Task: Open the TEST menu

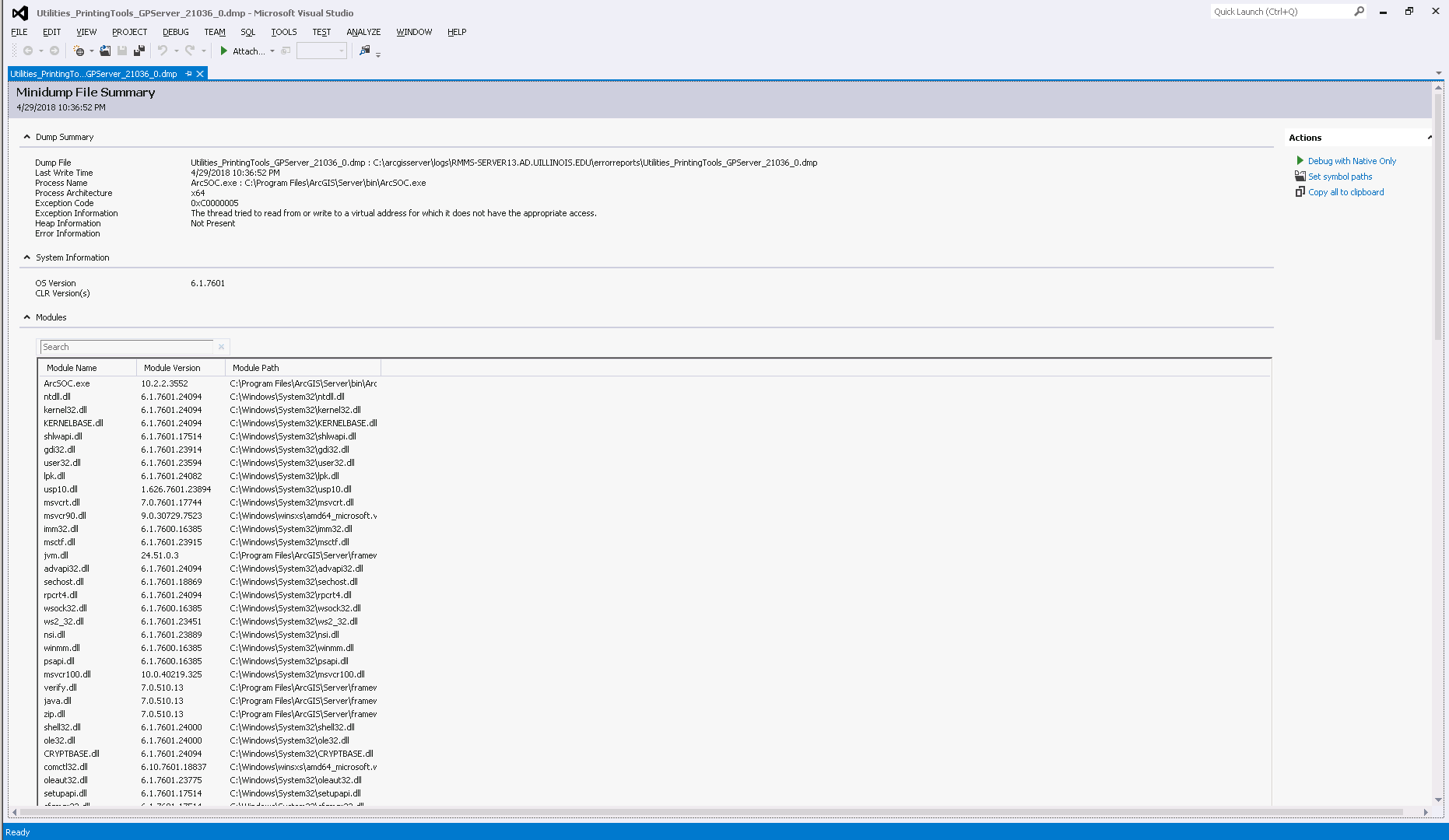Action: [x=321, y=32]
